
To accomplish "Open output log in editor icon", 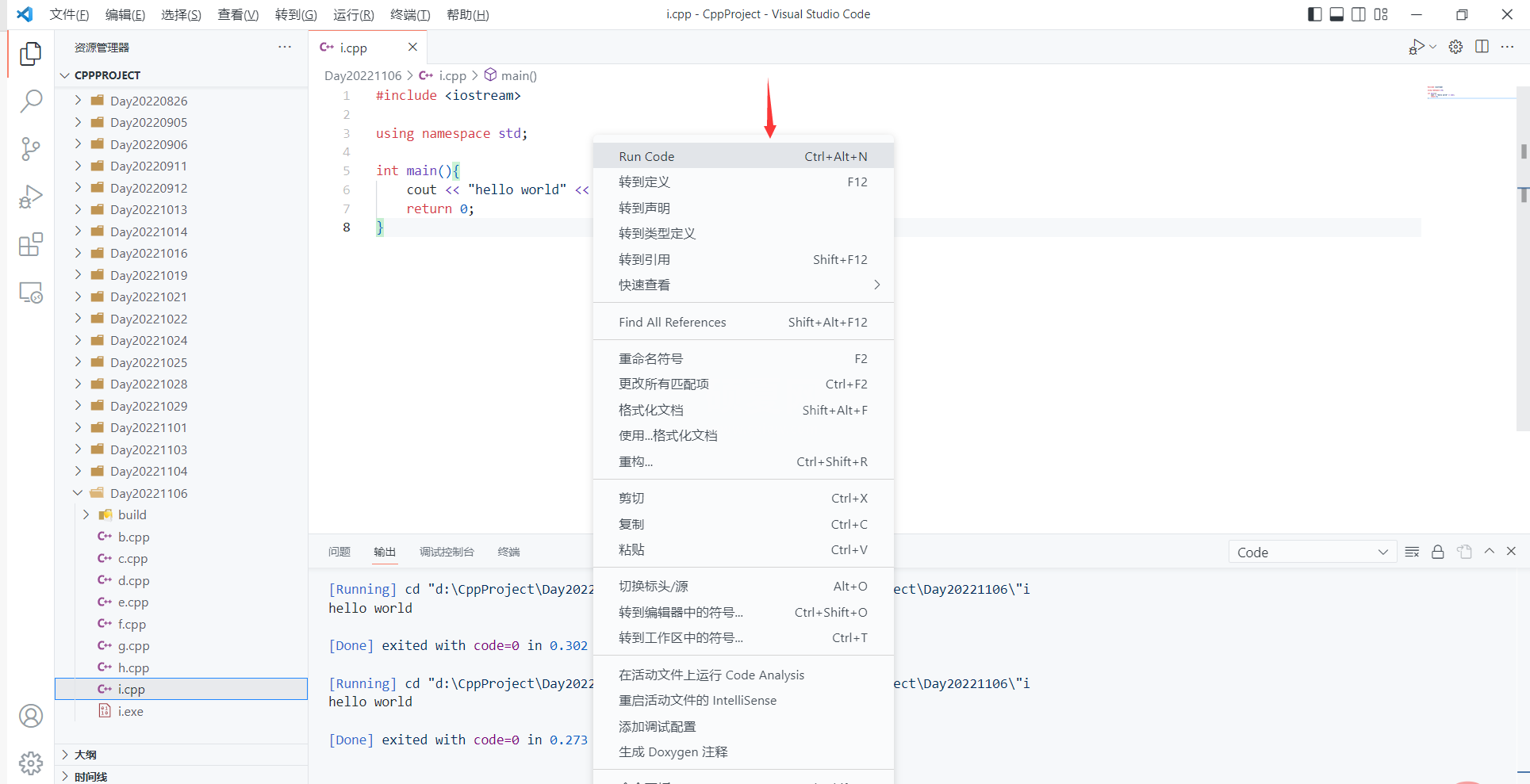I will pos(1464,552).
